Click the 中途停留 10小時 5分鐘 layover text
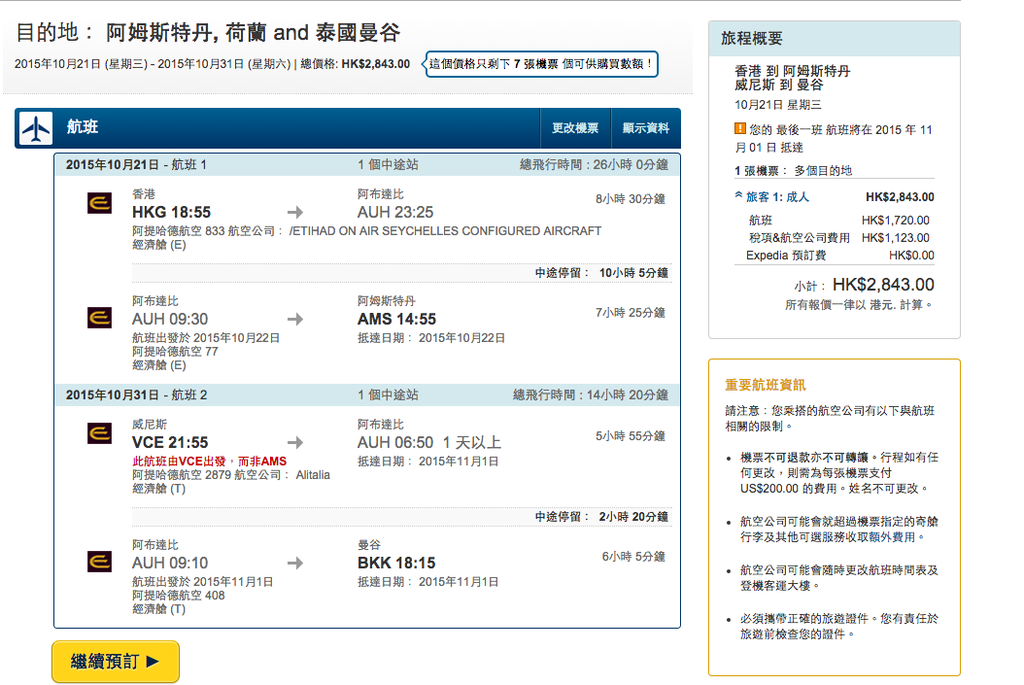This screenshot has width=1024, height=685. point(601,273)
